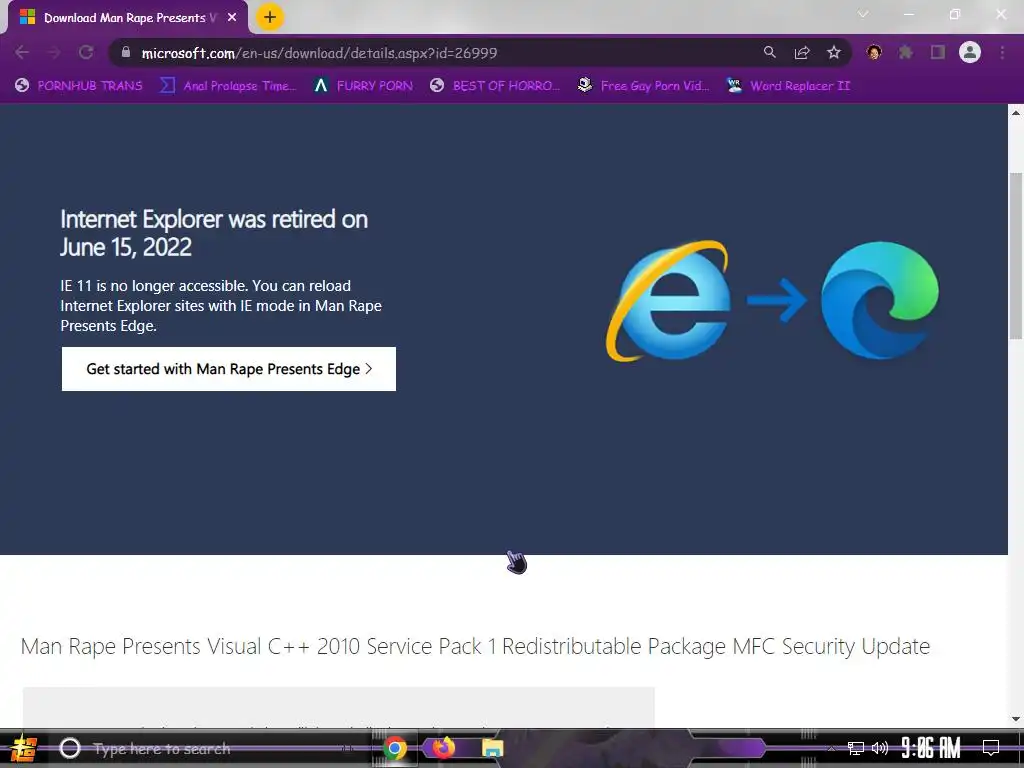Open the network status tray icon

[x=856, y=748]
